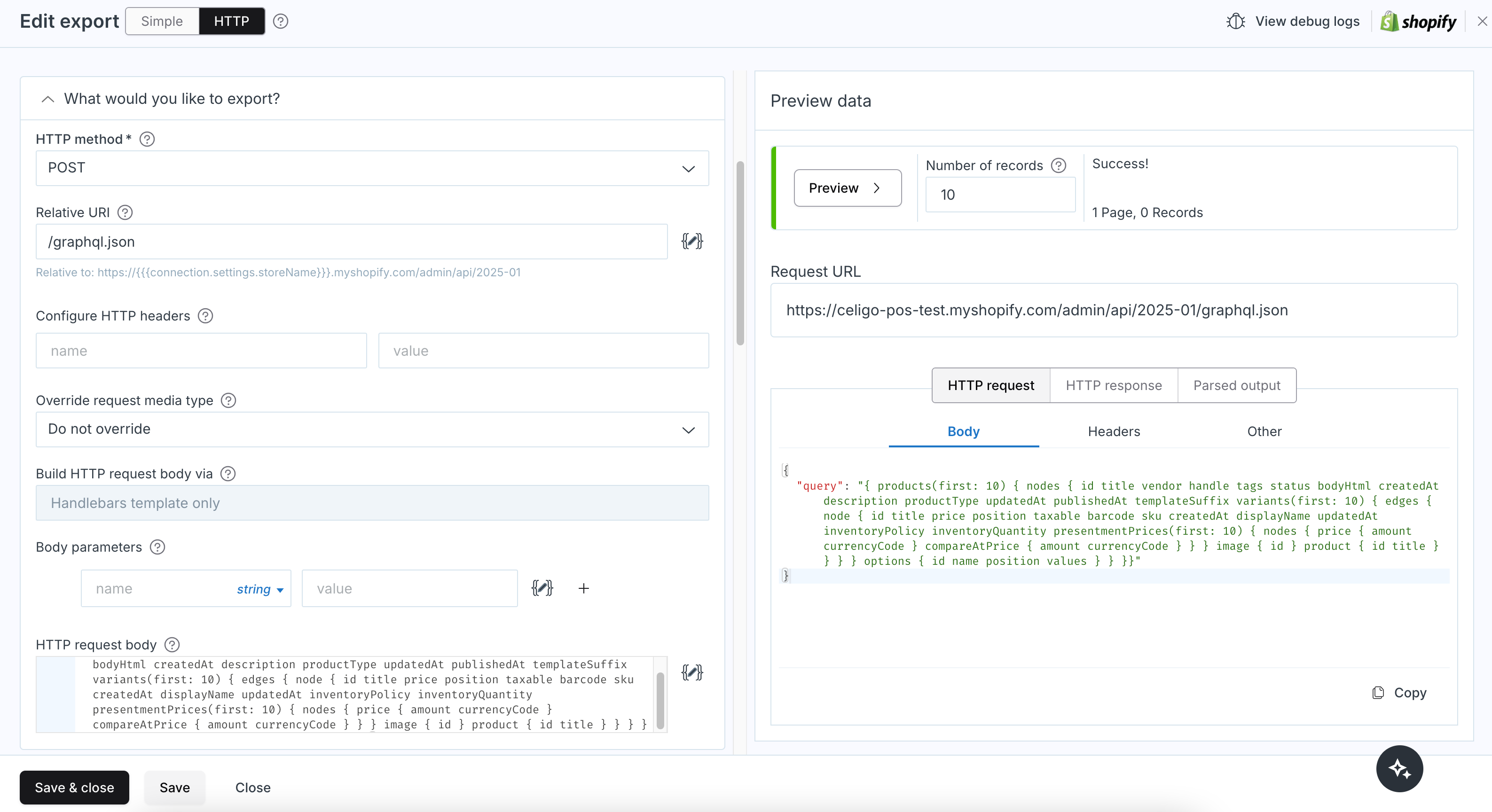Click the "Relative to:" base URL hint

click(x=278, y=272)
